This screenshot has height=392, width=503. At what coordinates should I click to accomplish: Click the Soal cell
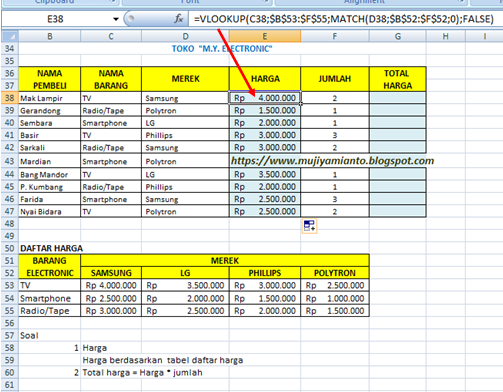click(x=49, y=335)
